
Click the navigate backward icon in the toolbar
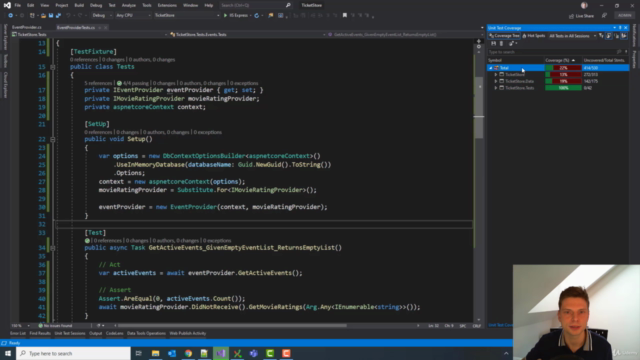pyautogui.click(x=11, y=16)
